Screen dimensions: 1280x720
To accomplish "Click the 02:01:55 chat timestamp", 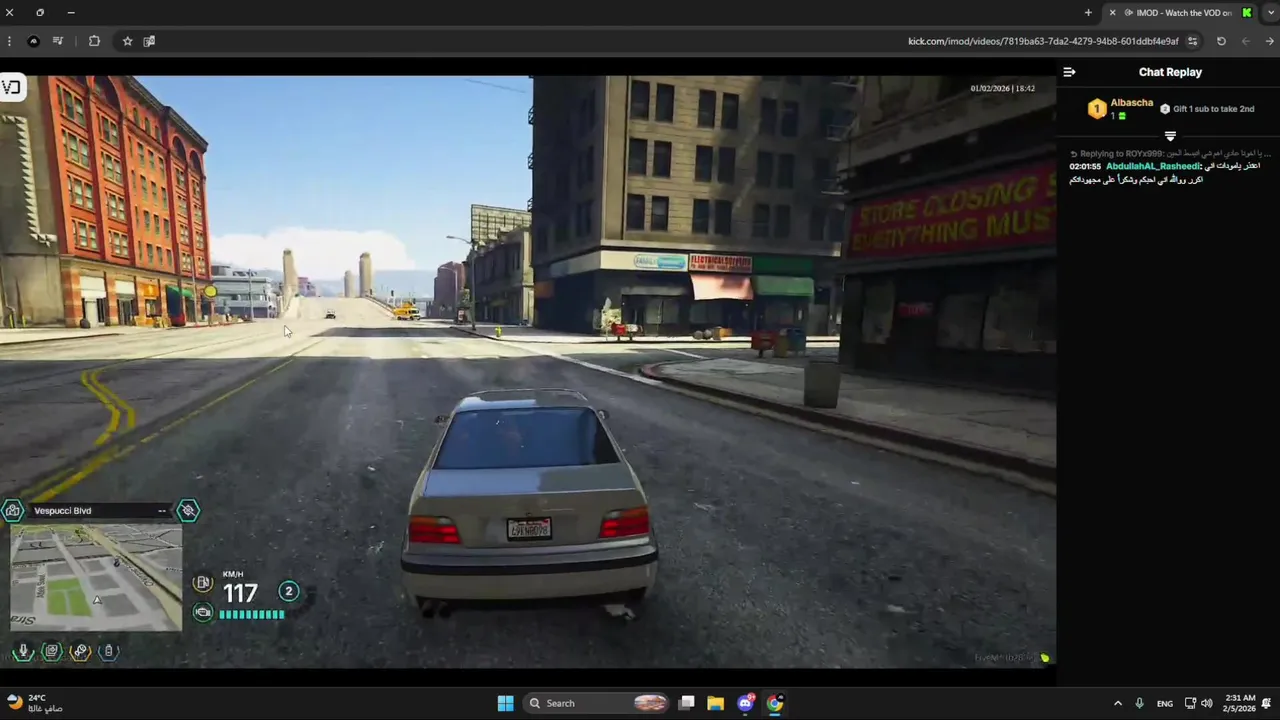I will tap(1085, 166).
